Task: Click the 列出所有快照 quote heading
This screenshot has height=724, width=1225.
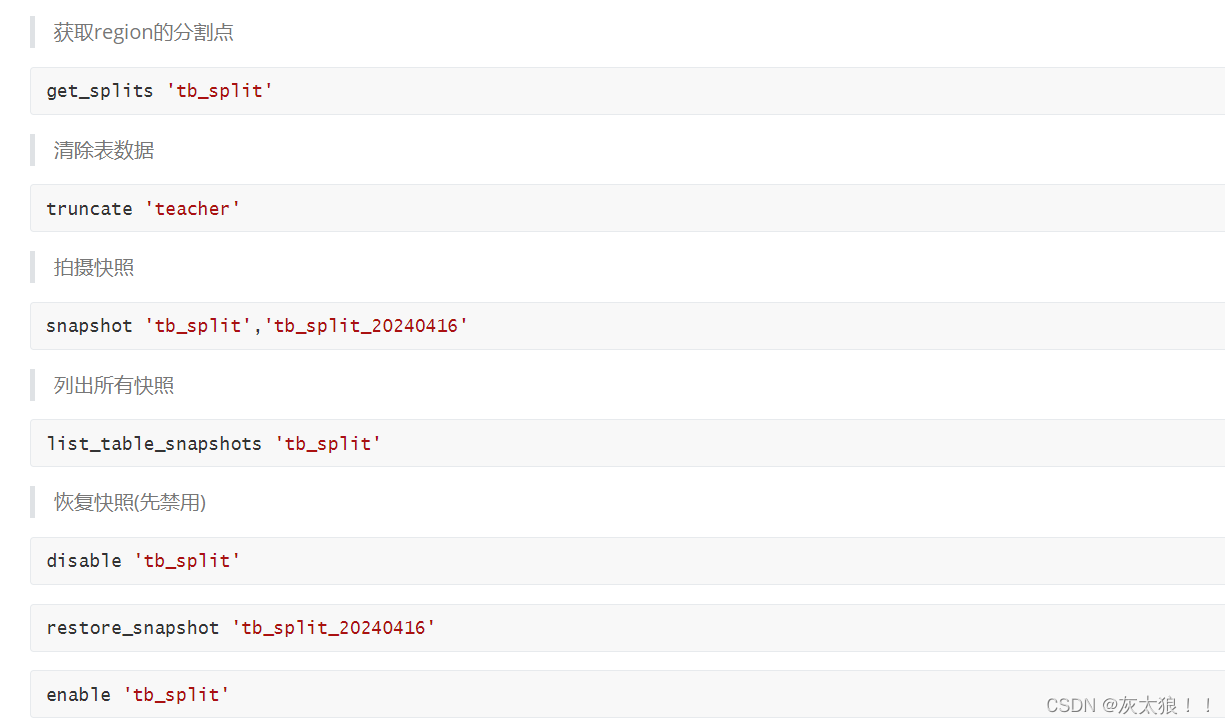Action: 114,385
